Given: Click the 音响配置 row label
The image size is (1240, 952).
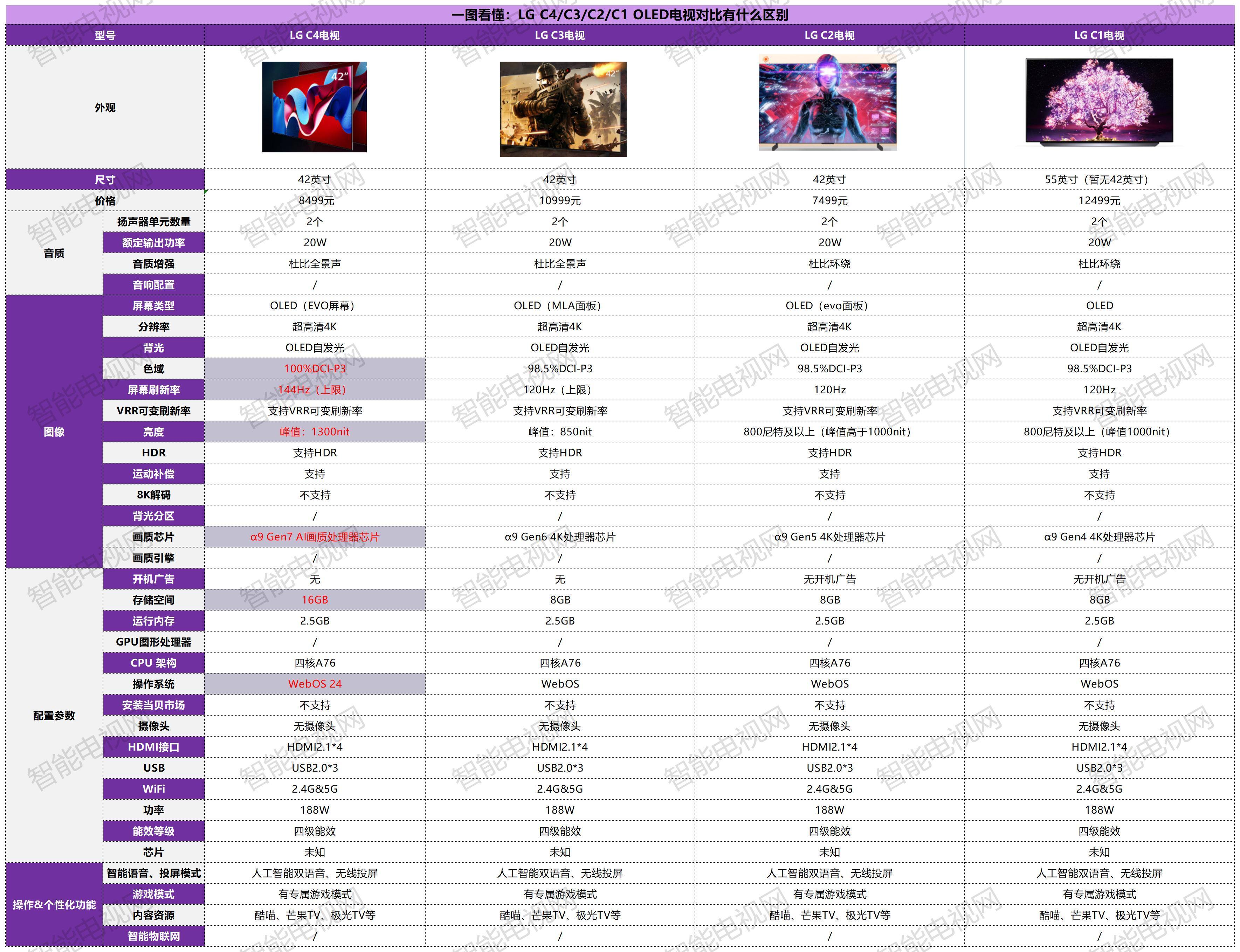Looking at the screenshot, I should 153,284.
